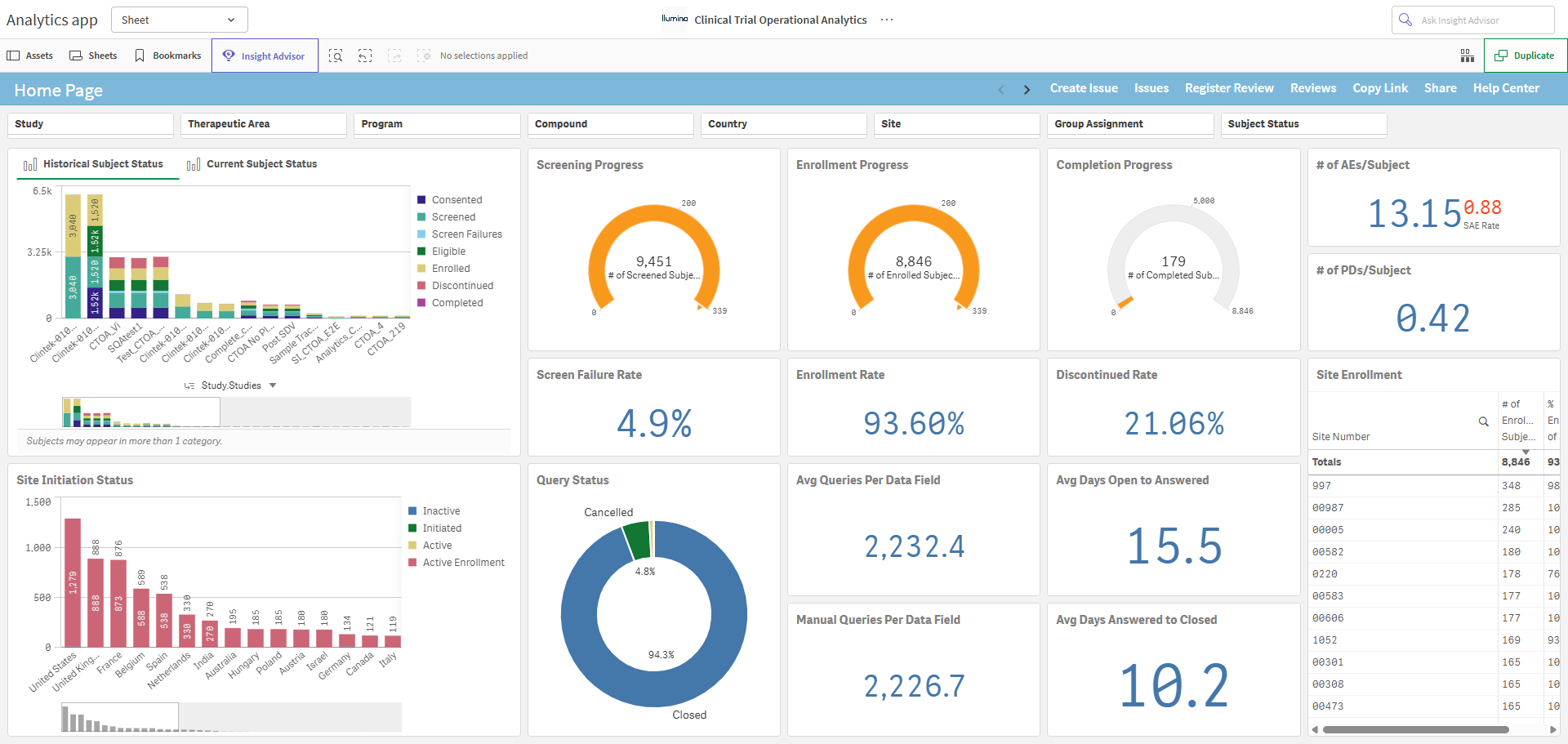Screen dimensions: 1568x744
Task: Open the Therapeutic Area filter
Action: (264, 124)
